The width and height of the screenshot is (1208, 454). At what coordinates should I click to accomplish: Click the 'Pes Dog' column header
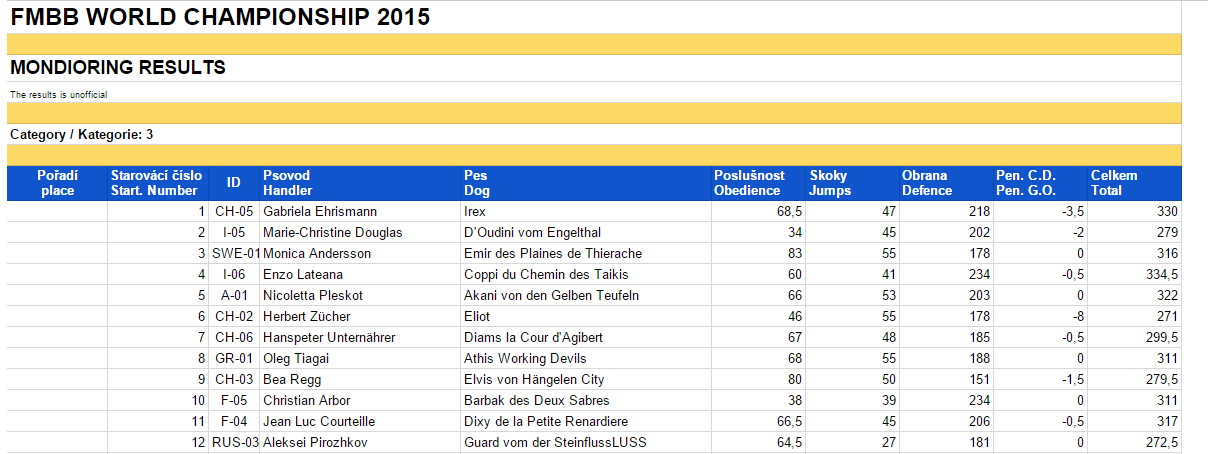coord(477,183)
